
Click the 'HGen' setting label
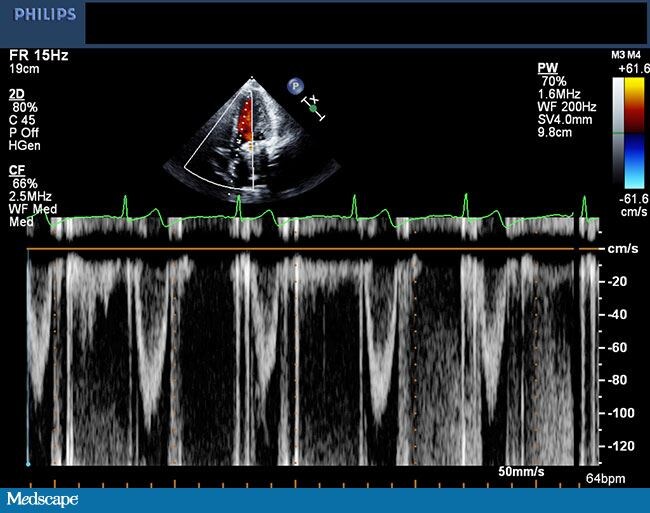coord(24,145)
